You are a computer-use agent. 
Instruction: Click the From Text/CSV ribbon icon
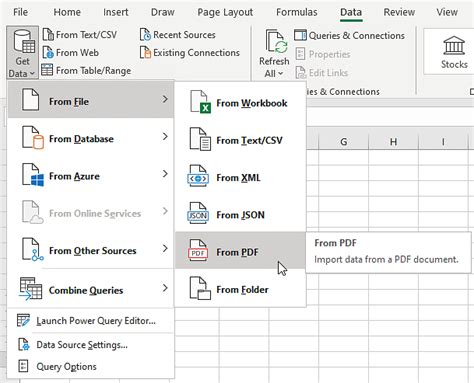coord(48,35)
